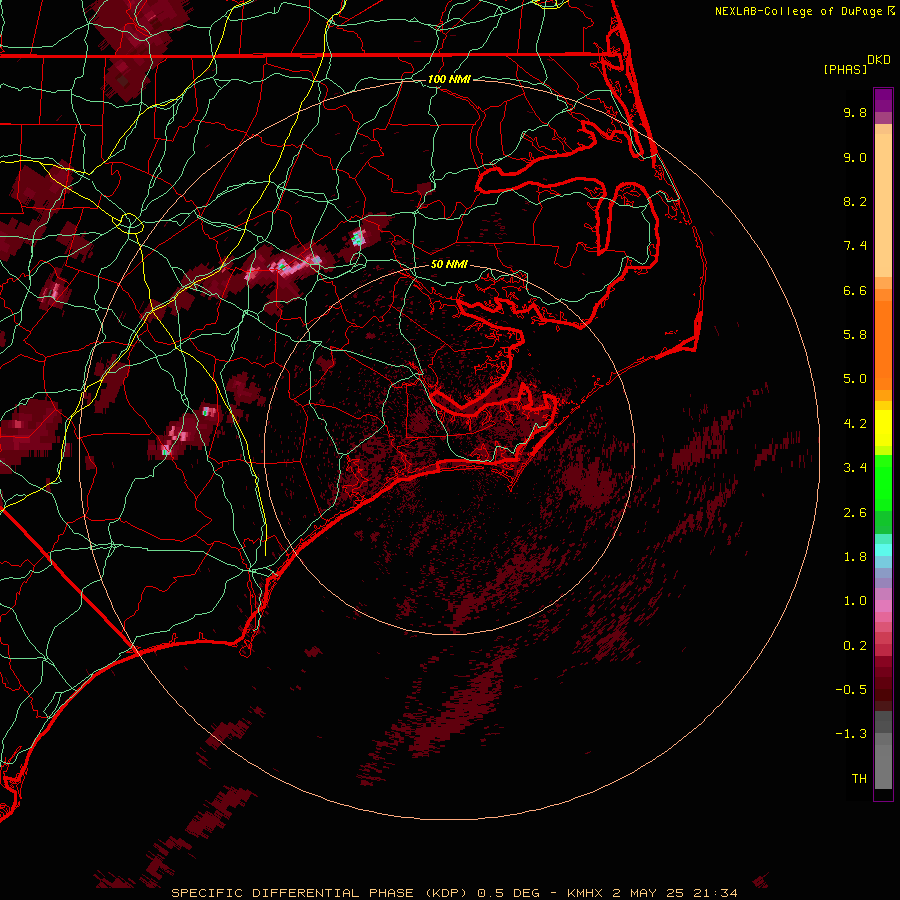Viewport: 900px width, 900px height.
Task: Click the pink segment of the color bar
Action: click(x=883, y=606)
